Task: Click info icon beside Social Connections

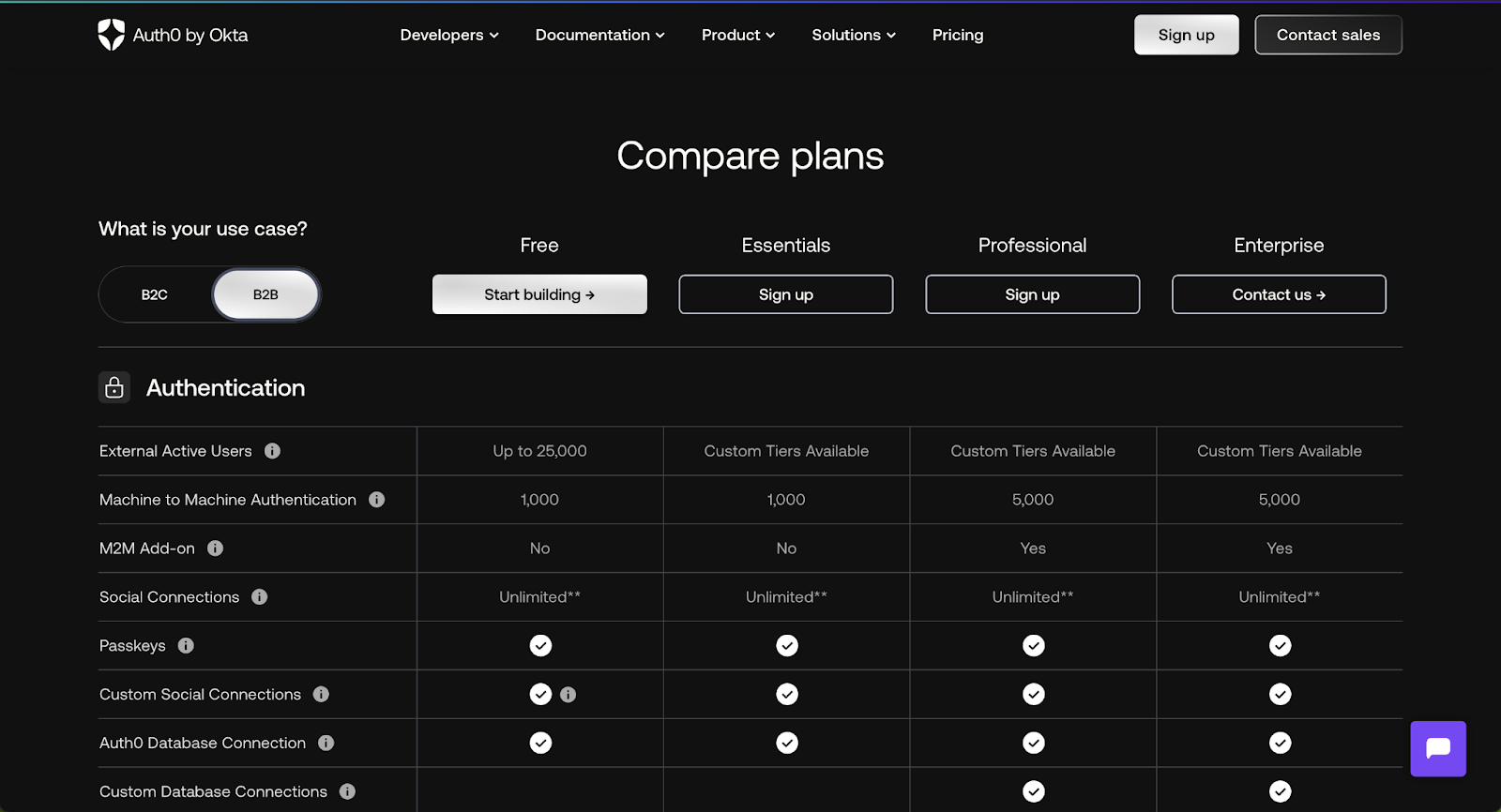Action: 260,597
